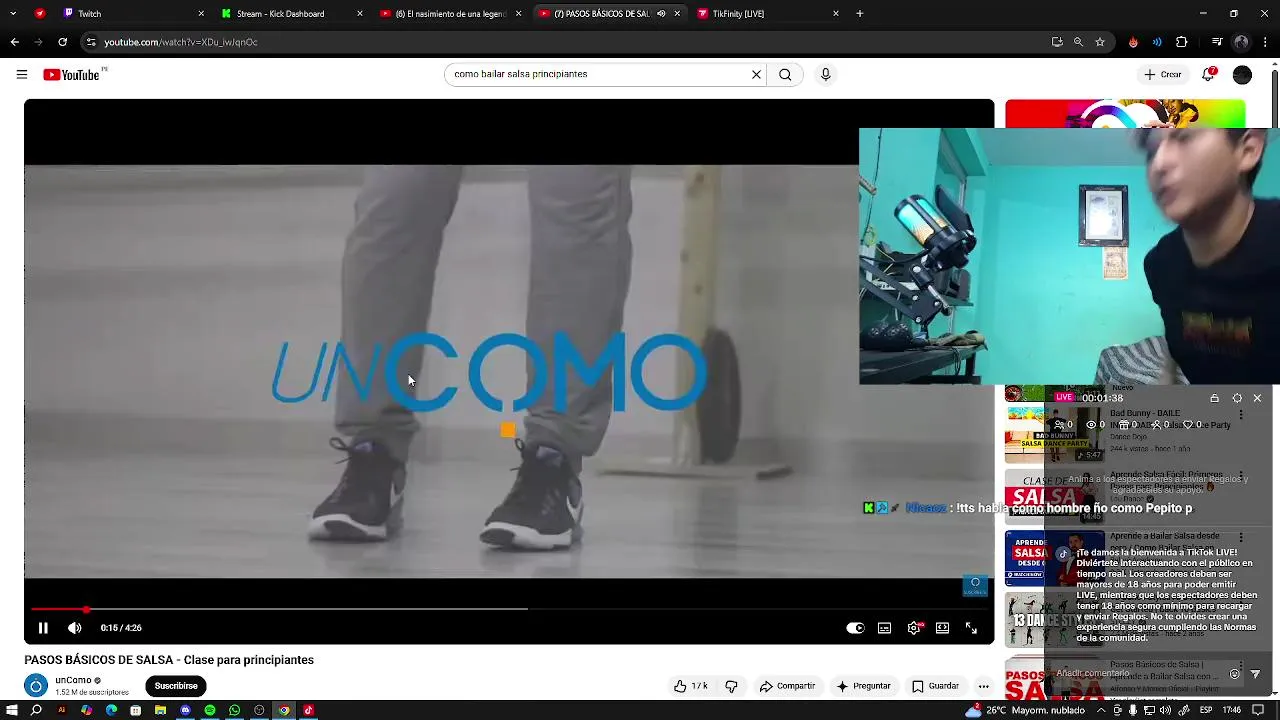Dislike the video with thumbs down

pyautogui.click(x=731, y=686)
